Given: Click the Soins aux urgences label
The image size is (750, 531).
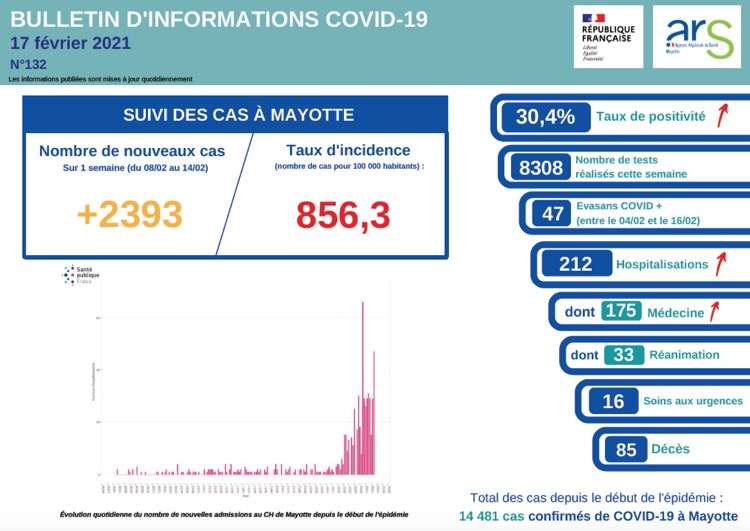Looking at the screenshot, I should (693, 401).
